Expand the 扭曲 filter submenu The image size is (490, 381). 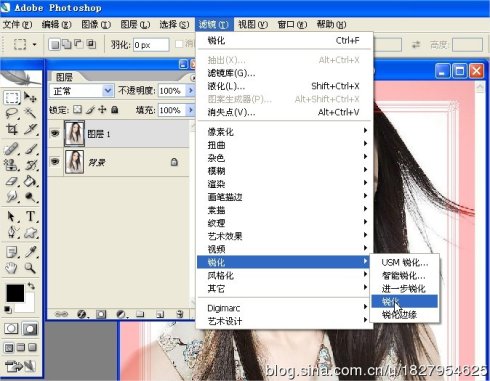coord(285,145)
